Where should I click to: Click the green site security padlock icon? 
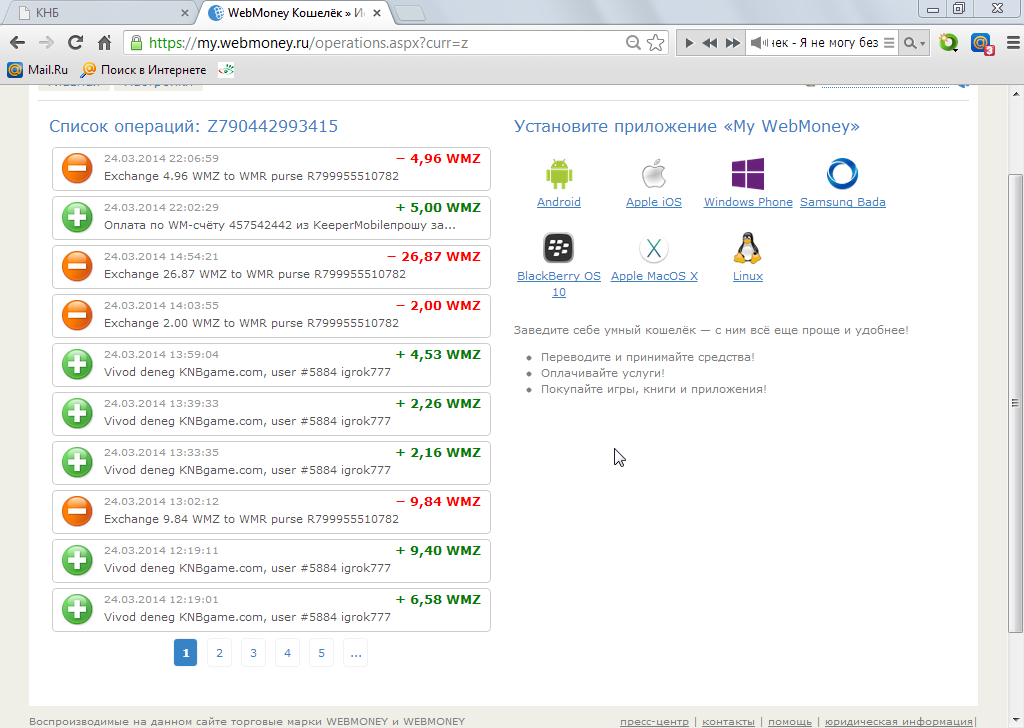coord(136,43)
